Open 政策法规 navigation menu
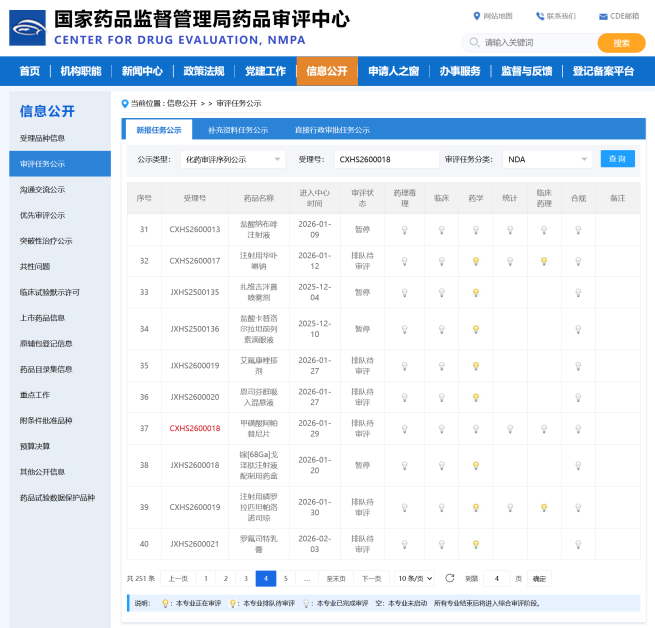 coord(204,71)
